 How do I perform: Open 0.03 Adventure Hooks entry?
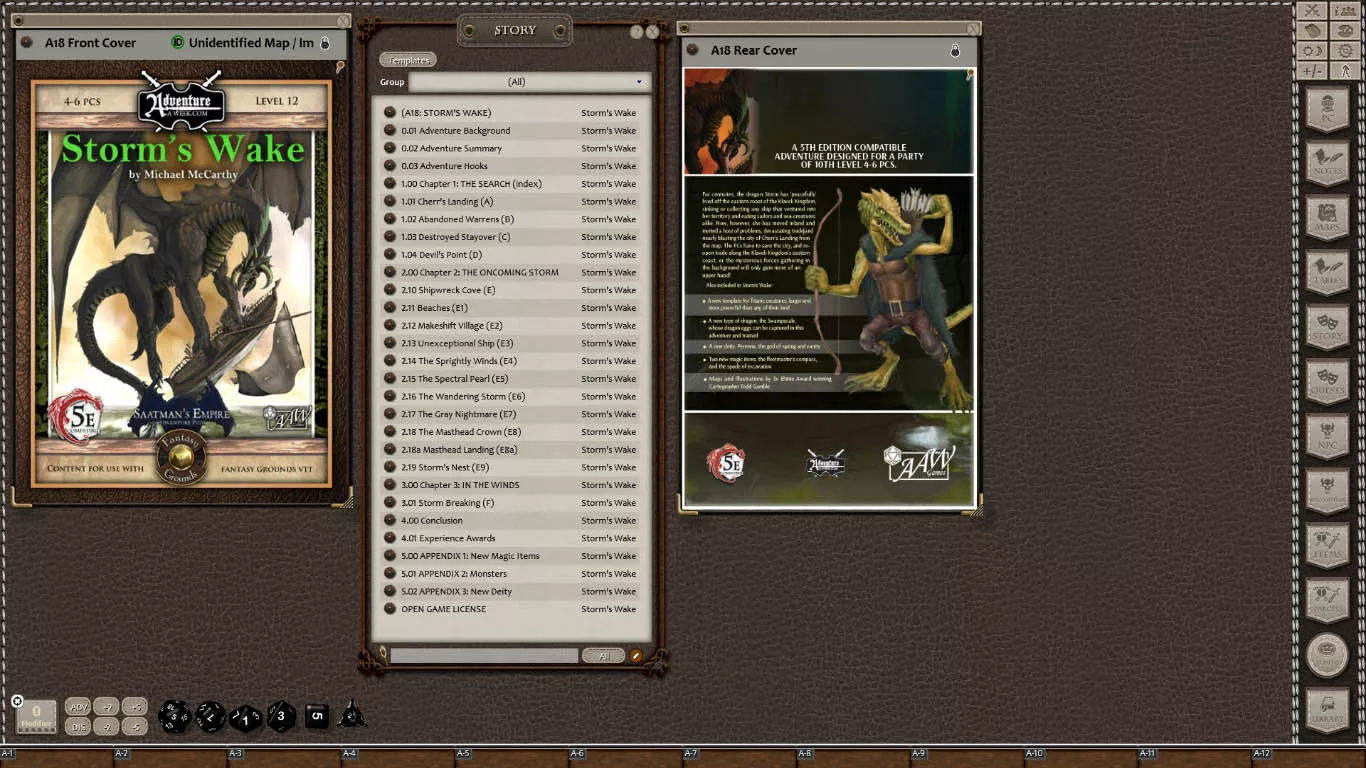[x=511, y=166]
